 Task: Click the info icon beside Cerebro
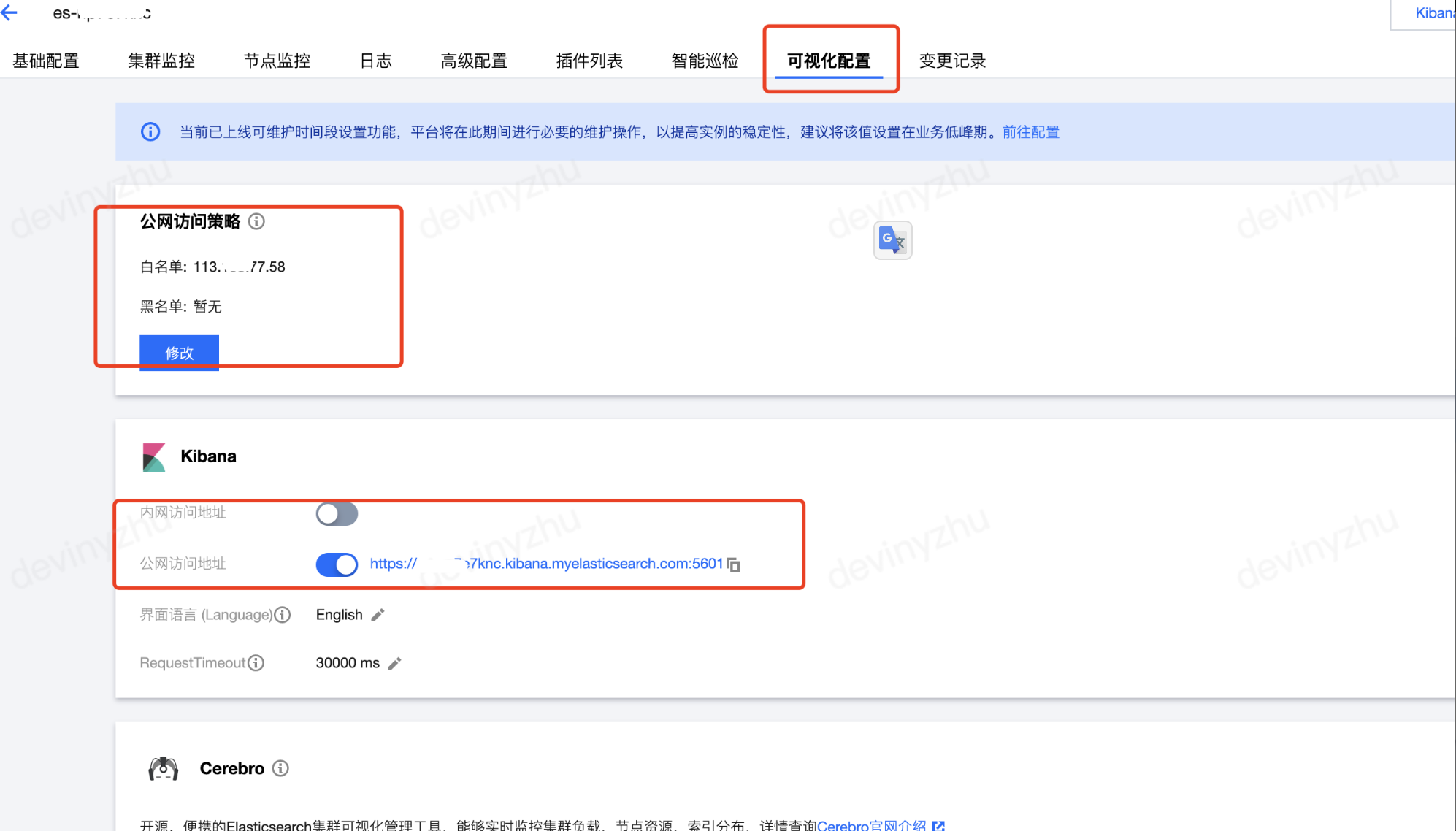pyautogui.click(x=280, y=768)
